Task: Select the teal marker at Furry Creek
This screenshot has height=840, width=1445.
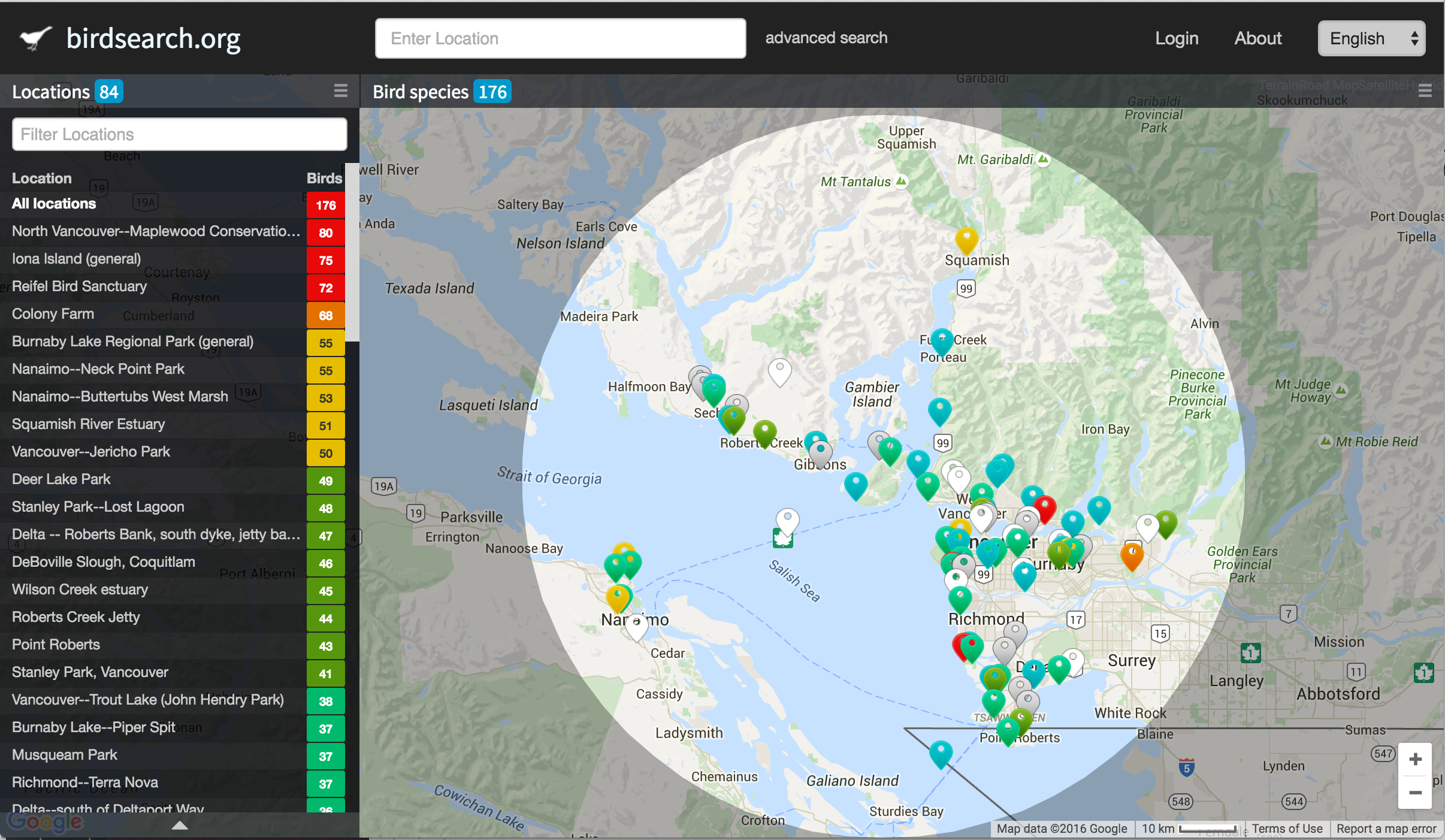Action: pos(942,342)
